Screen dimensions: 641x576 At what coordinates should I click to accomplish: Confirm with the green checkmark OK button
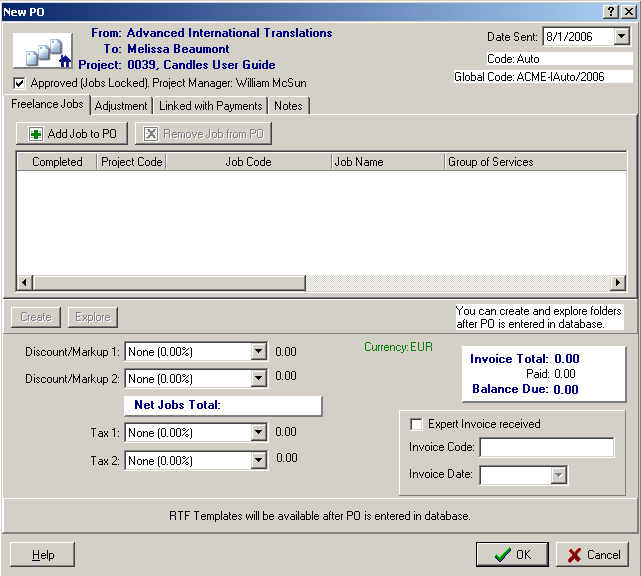(511, 554)
